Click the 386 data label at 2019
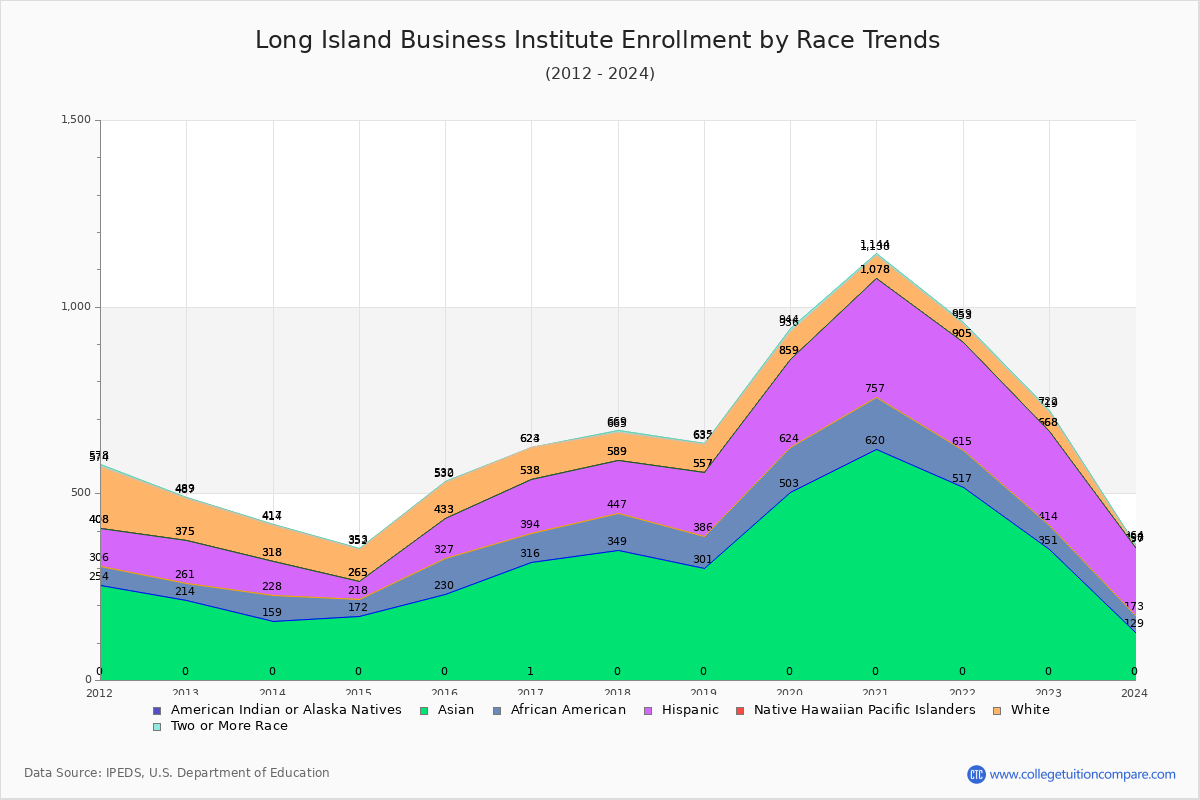Image resolution: width=1200 pixels, height=800 pixels. pyautogui.click(x=703, y=527)
